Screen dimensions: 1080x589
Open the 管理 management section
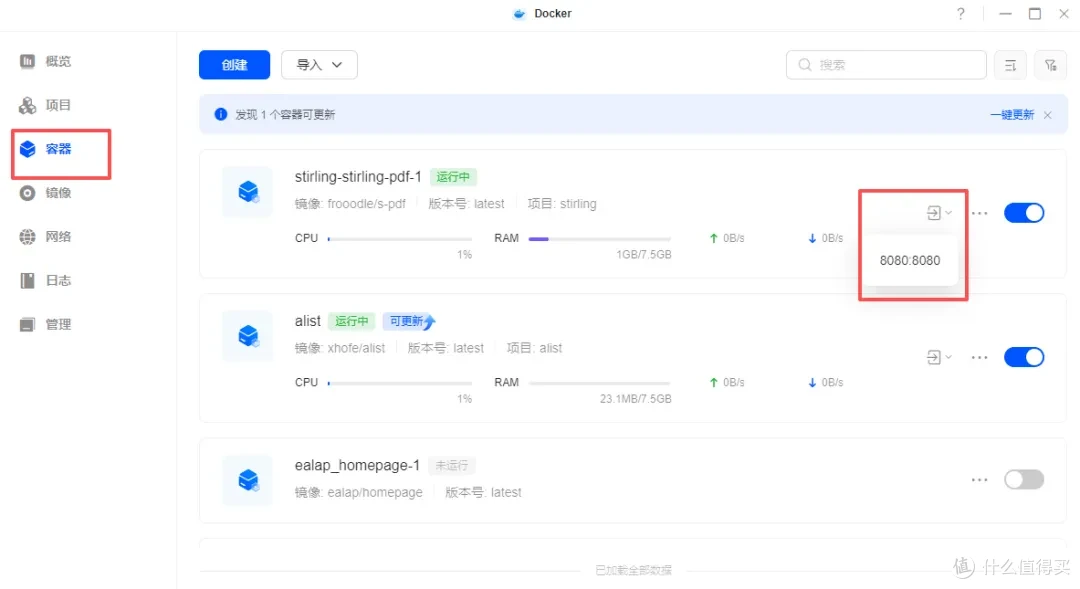coord(45,324)
